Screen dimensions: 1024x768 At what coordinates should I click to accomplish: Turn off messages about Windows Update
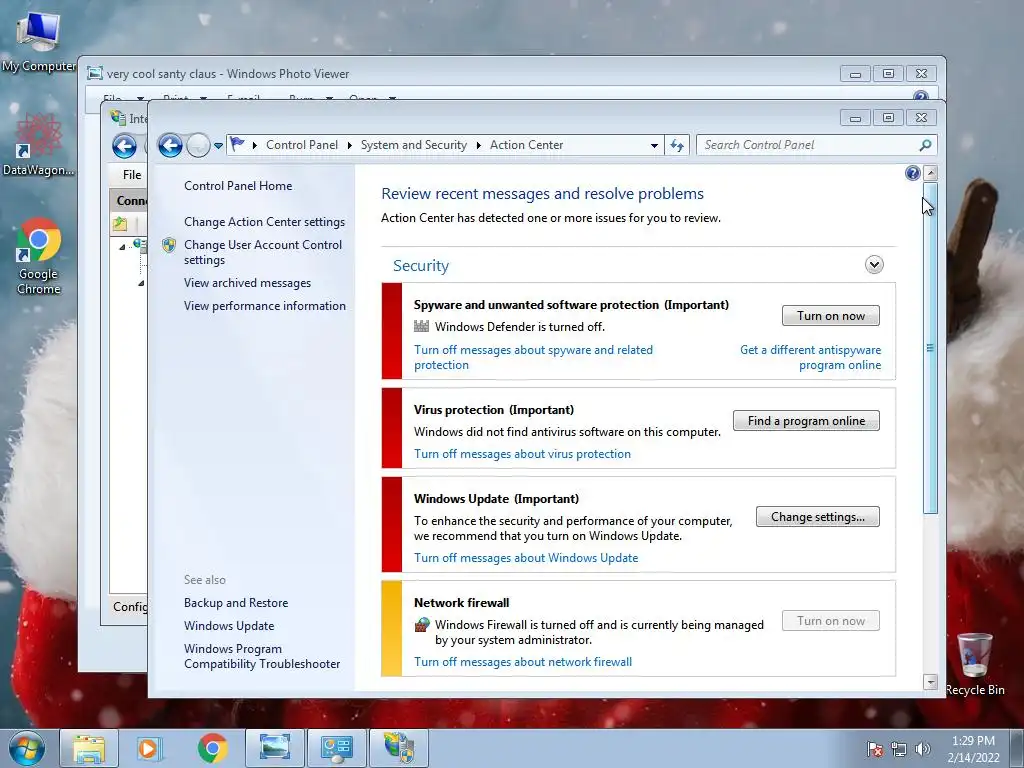526,558
